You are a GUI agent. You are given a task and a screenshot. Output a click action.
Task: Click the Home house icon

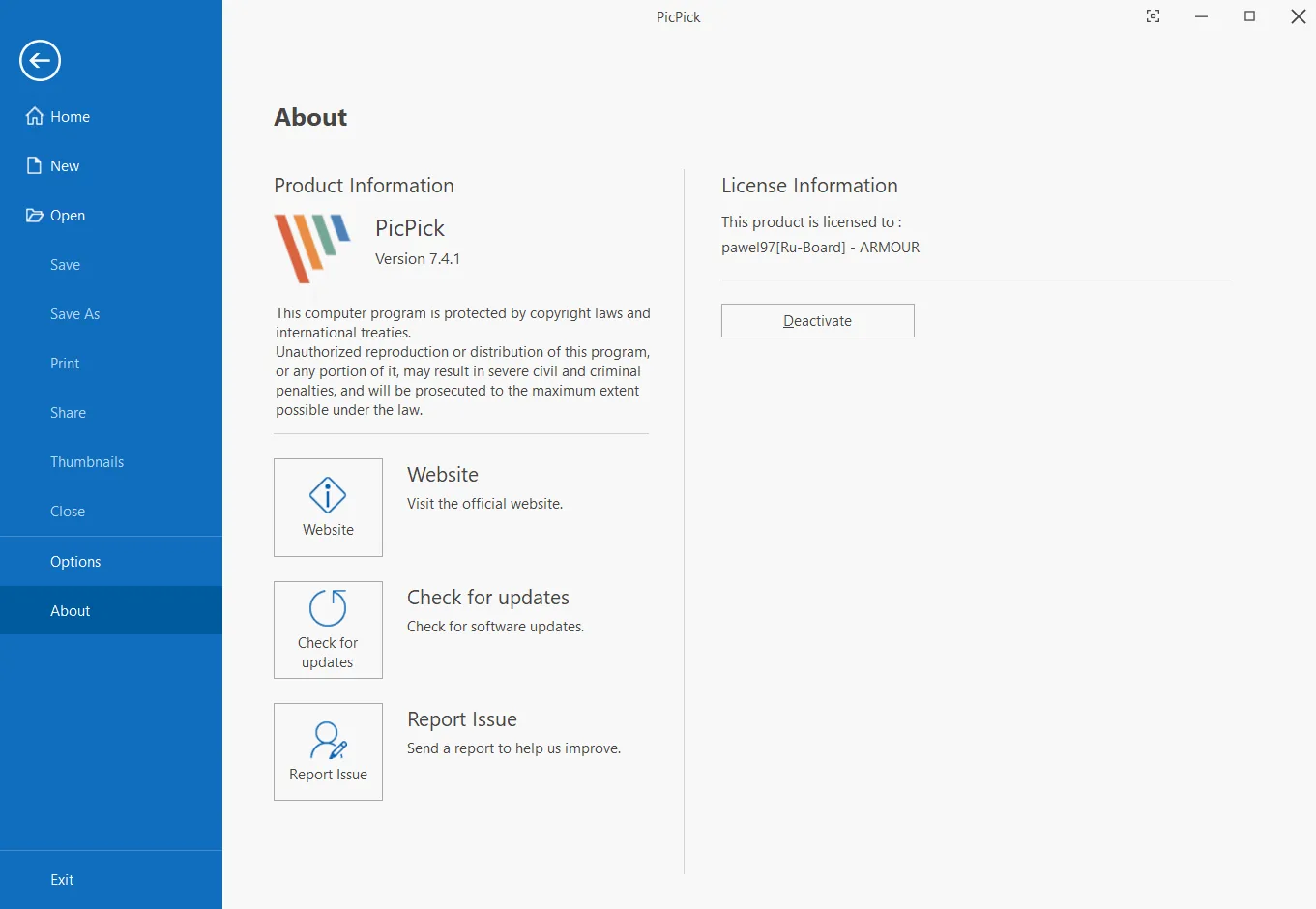(35, 116)
